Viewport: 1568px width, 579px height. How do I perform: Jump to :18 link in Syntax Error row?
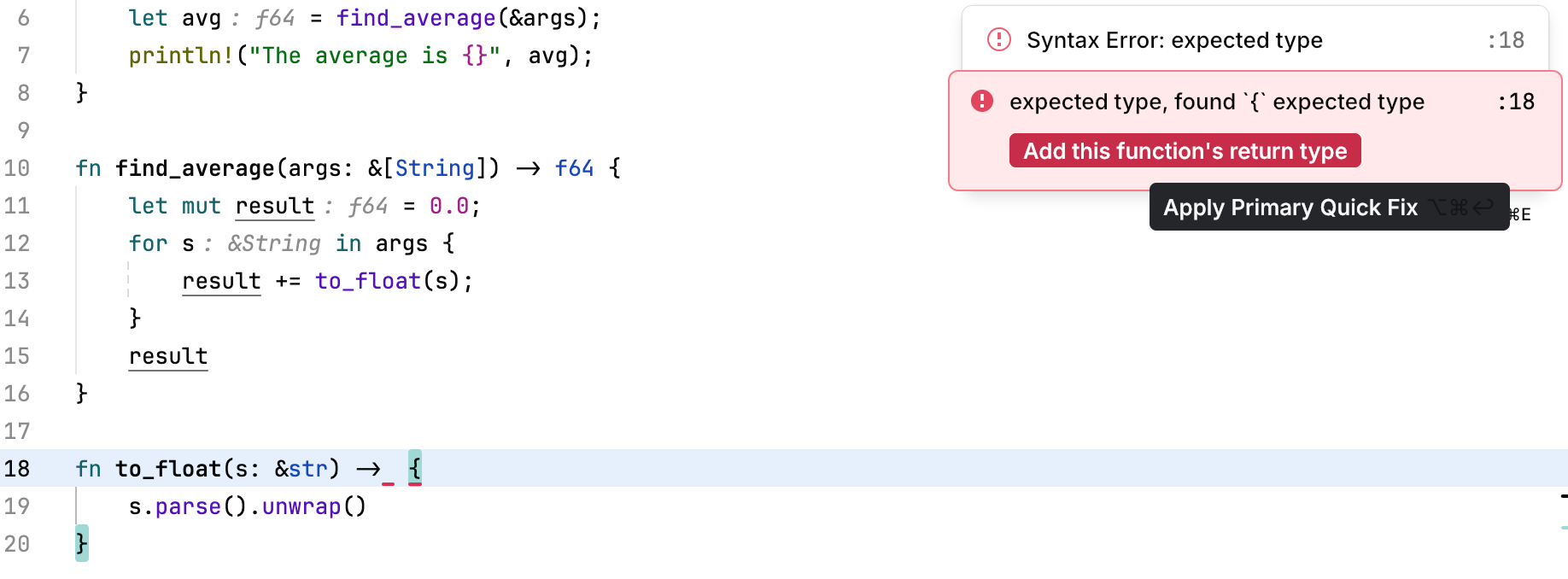(x=1506, y=40)
